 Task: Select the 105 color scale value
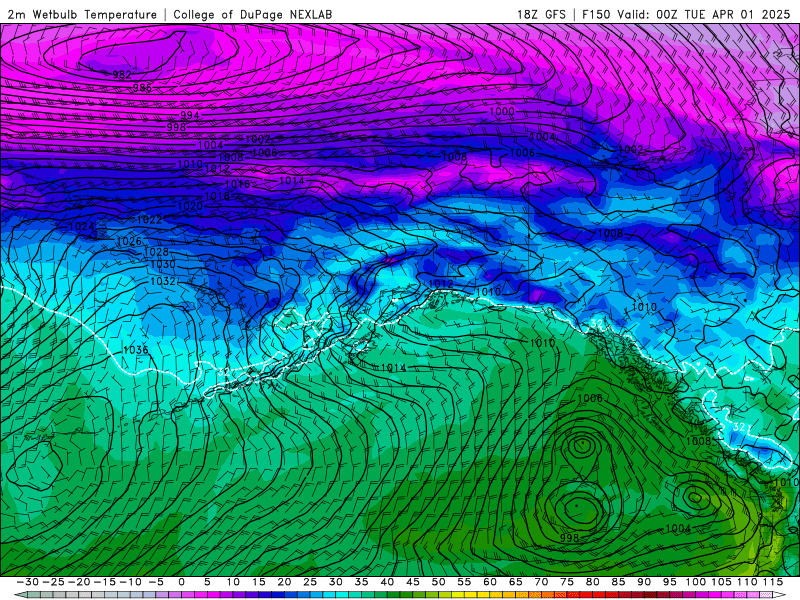pyautogui.click(x=721, y=582)
